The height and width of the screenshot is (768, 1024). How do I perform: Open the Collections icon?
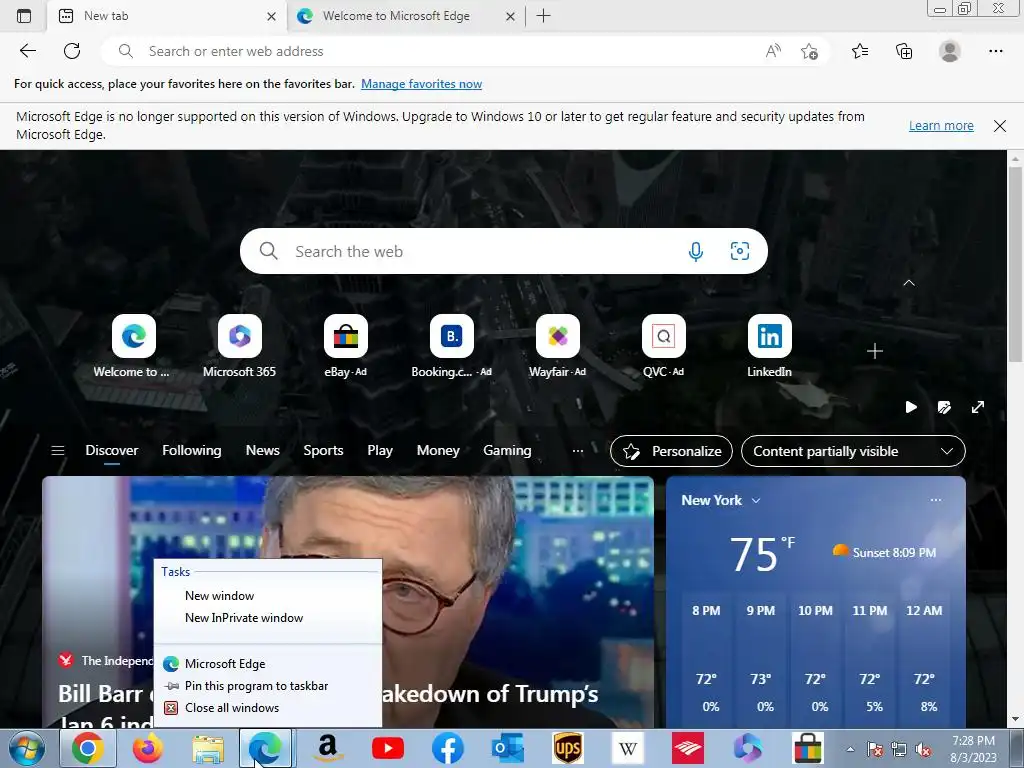(x=904, y=51)
